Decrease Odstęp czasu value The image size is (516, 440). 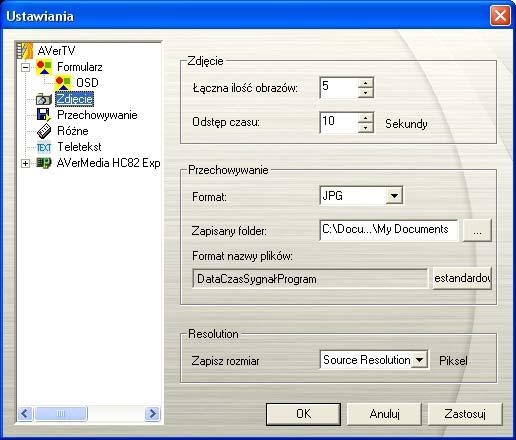click(366, 128)
